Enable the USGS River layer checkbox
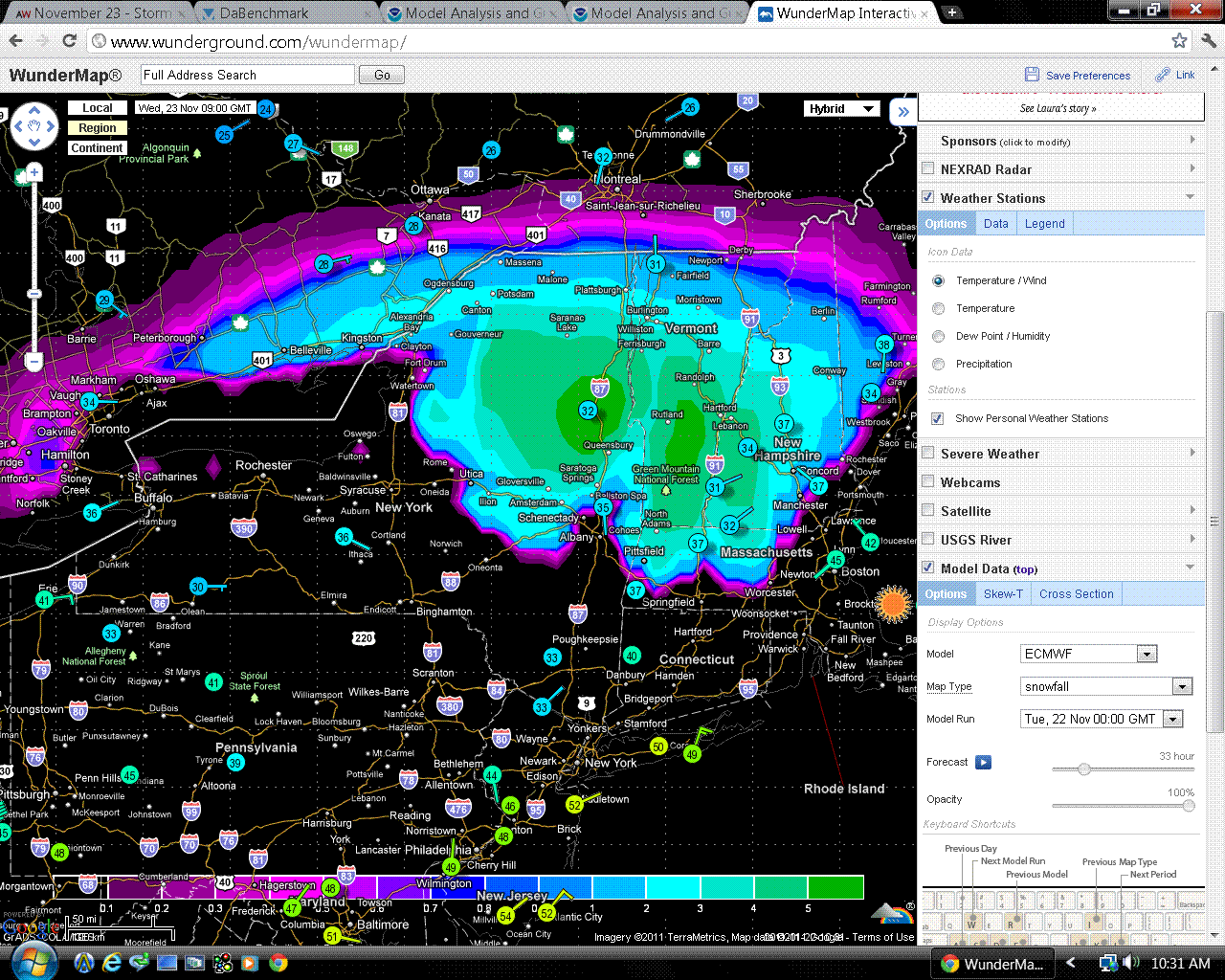The width and height of the screenshot is (1225, 980). [x=927, y=539]
